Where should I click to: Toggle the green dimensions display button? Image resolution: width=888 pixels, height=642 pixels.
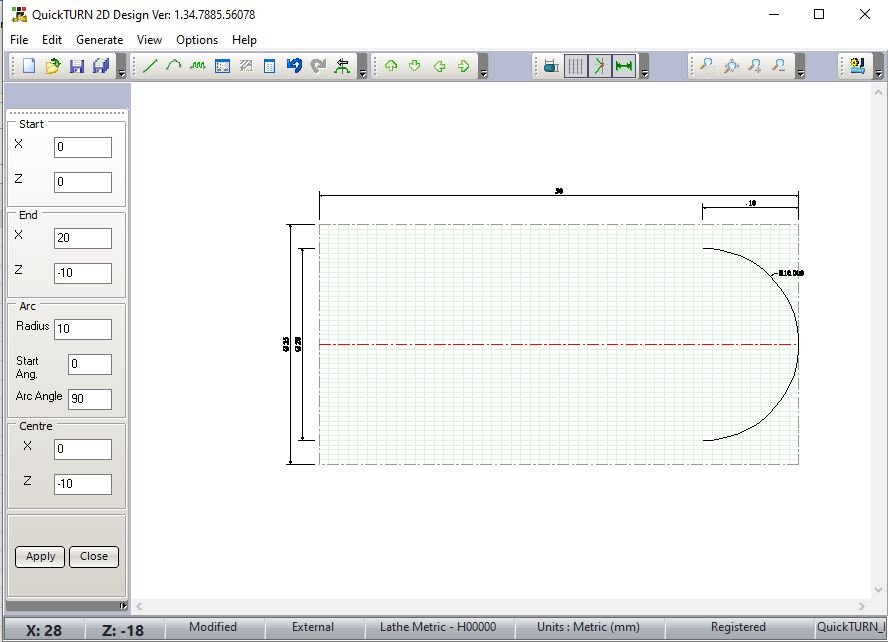coord(624,66)
